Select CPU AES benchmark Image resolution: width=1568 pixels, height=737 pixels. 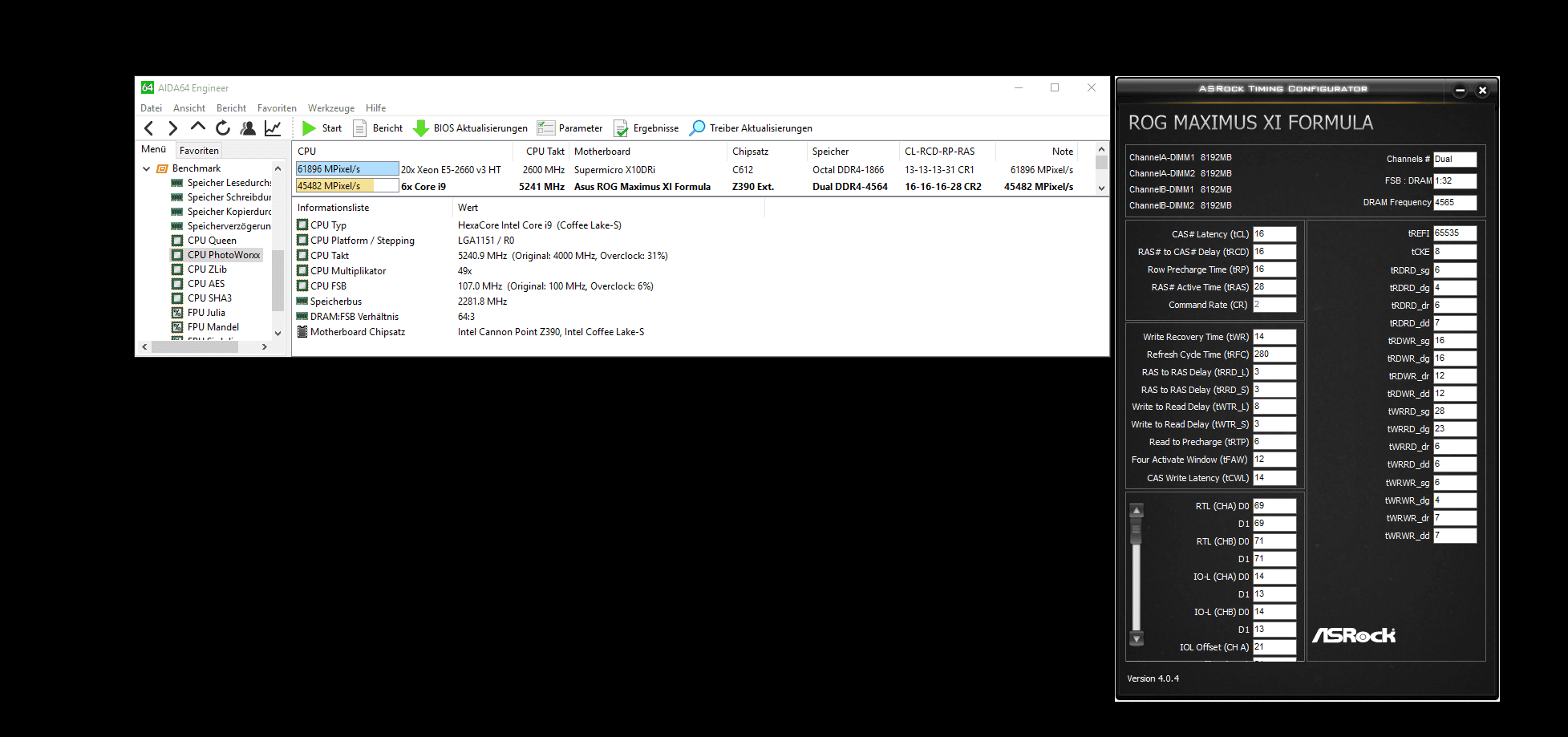pos(199,284)
